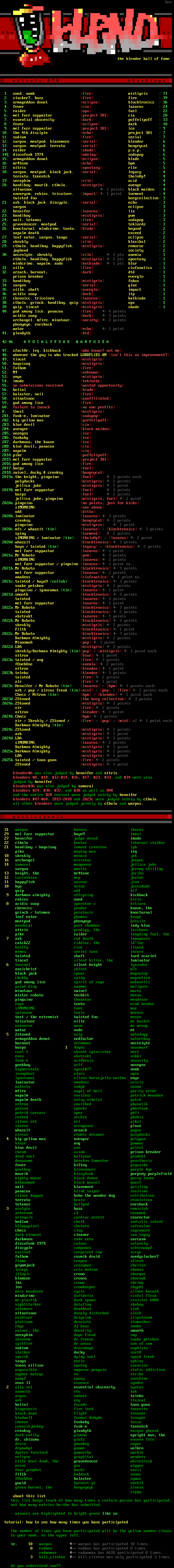Select the failure to launch entry

31,407
